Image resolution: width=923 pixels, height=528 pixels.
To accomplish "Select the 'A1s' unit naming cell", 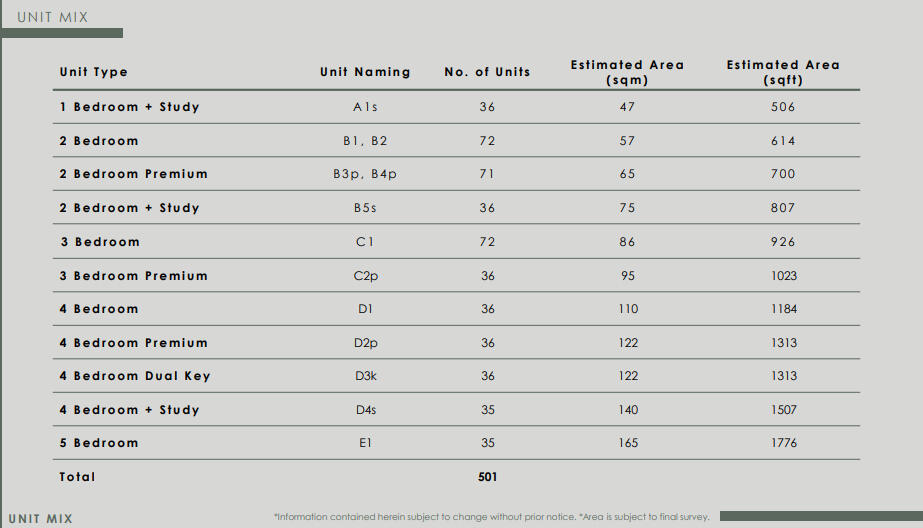I will click(365, 107).
